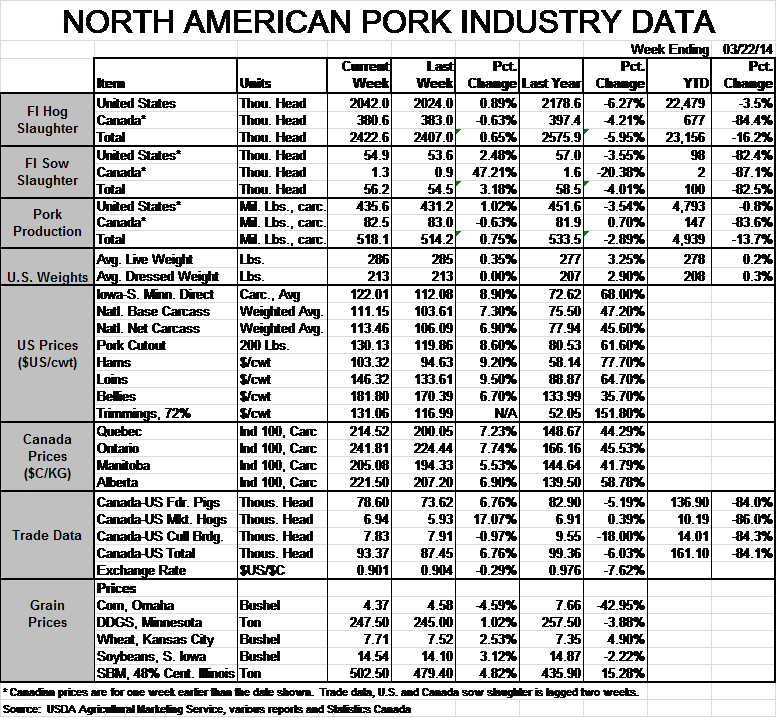
Task: Select Hams current price 103.32
Action: point(369,362)
